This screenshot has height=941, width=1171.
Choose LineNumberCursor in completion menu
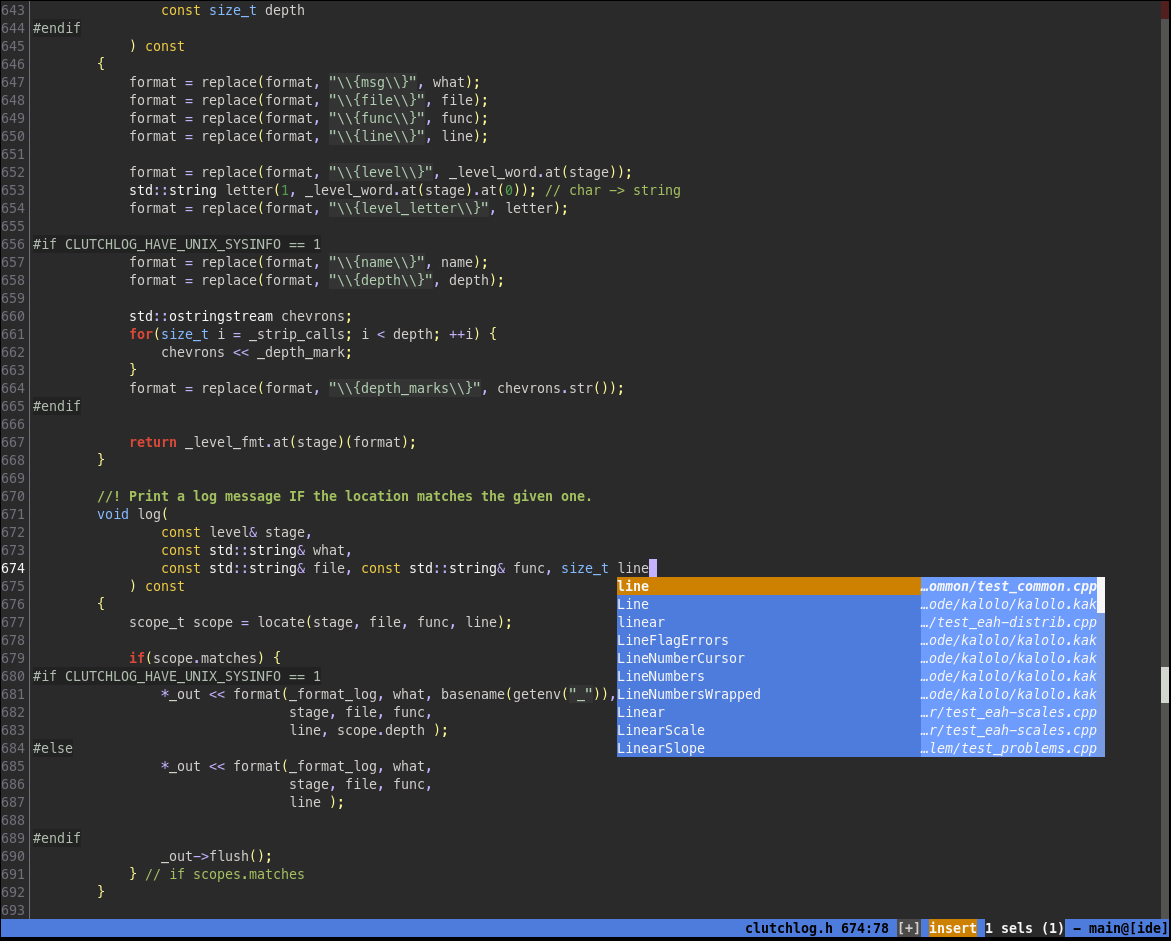click(681, 659)
